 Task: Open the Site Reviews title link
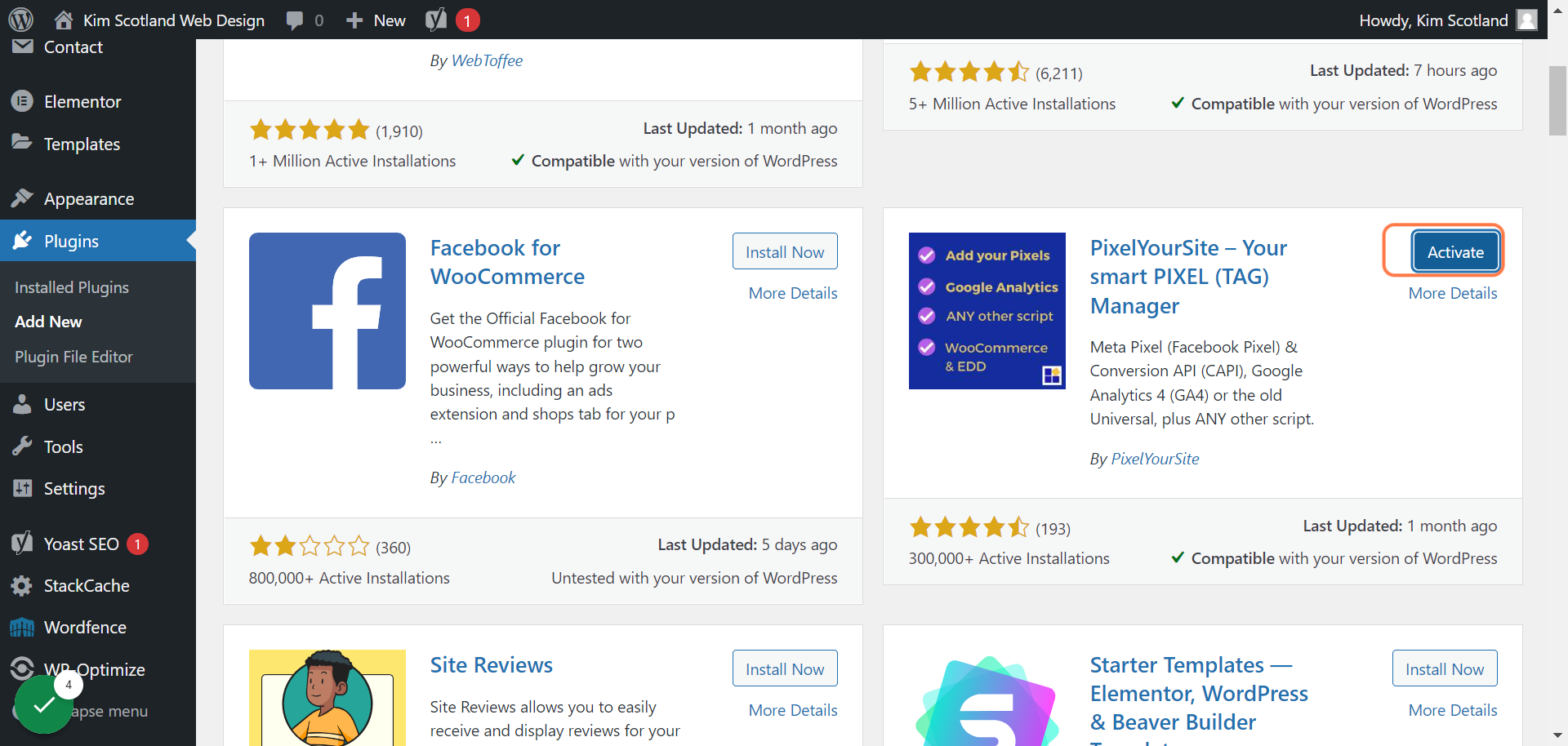click(x=492, y=665)
